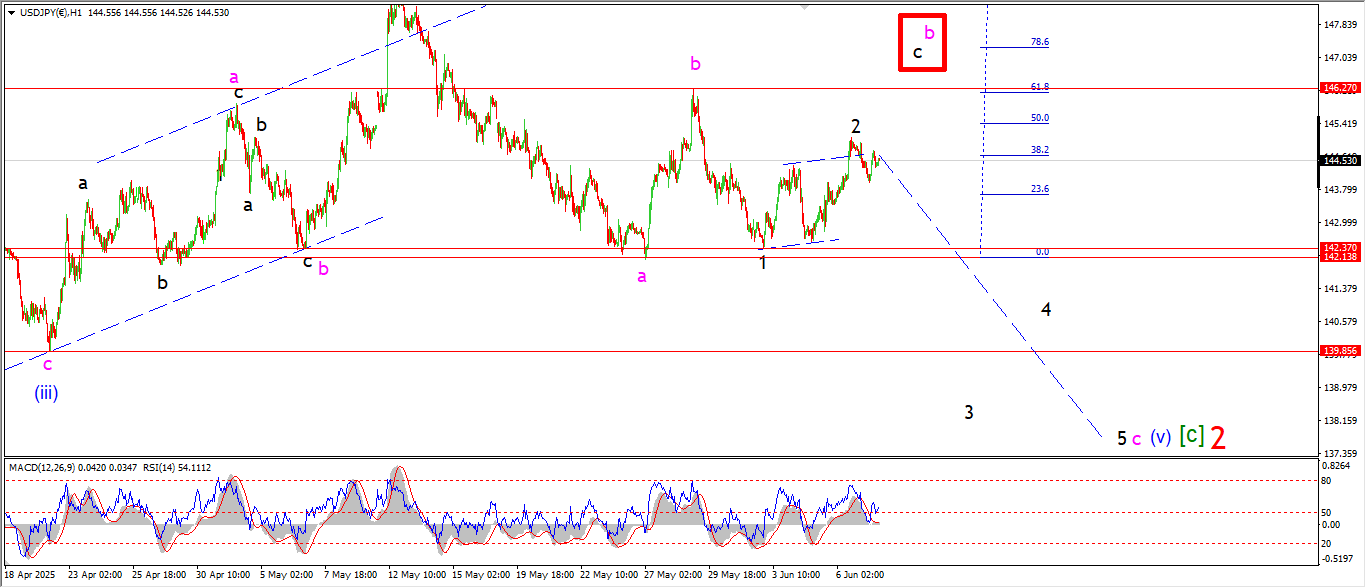This screenshot has width=1366, height=588.
Task: Click the black wave 3 label
Action: tap(969, 412)
